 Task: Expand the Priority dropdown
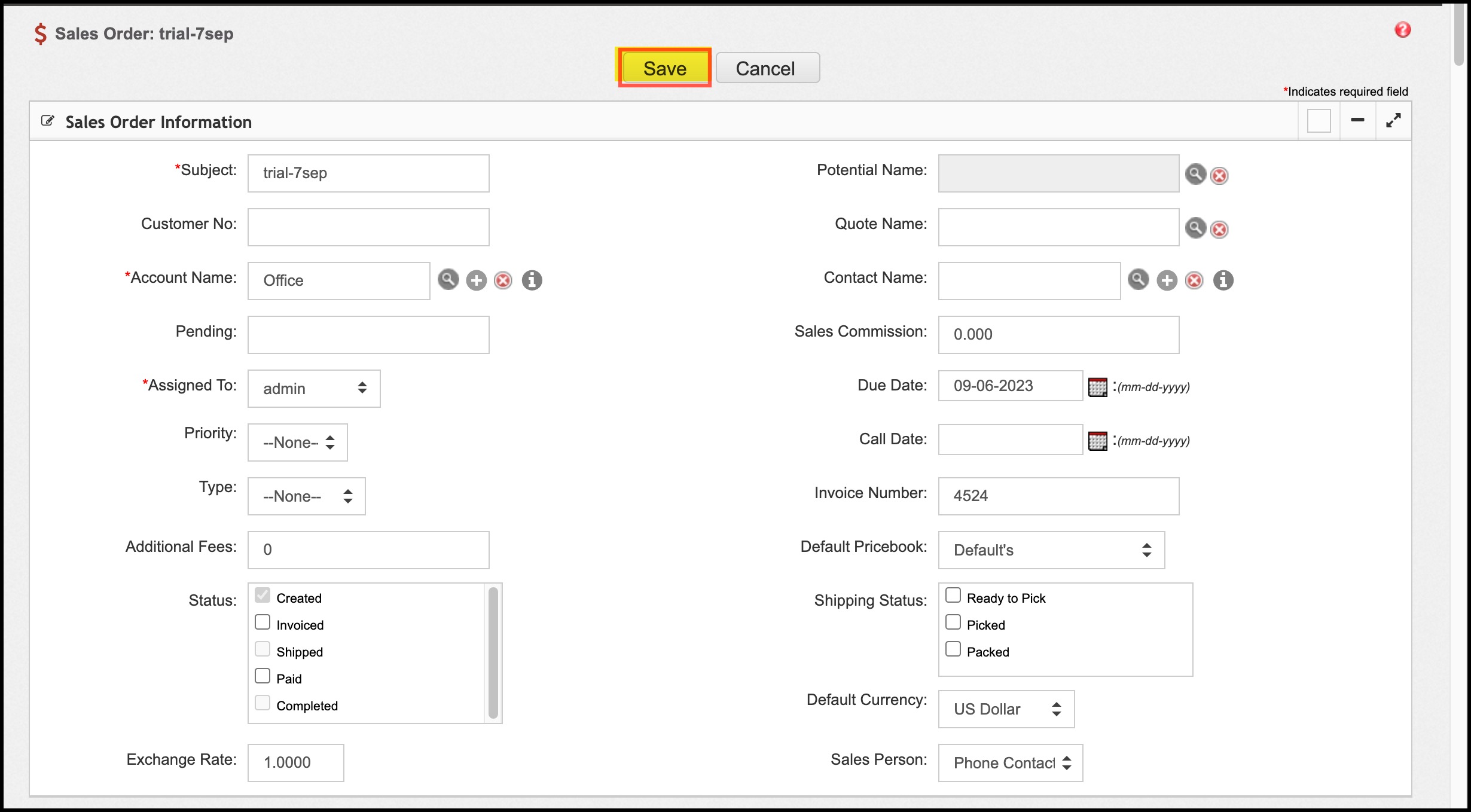click(298, 442)
